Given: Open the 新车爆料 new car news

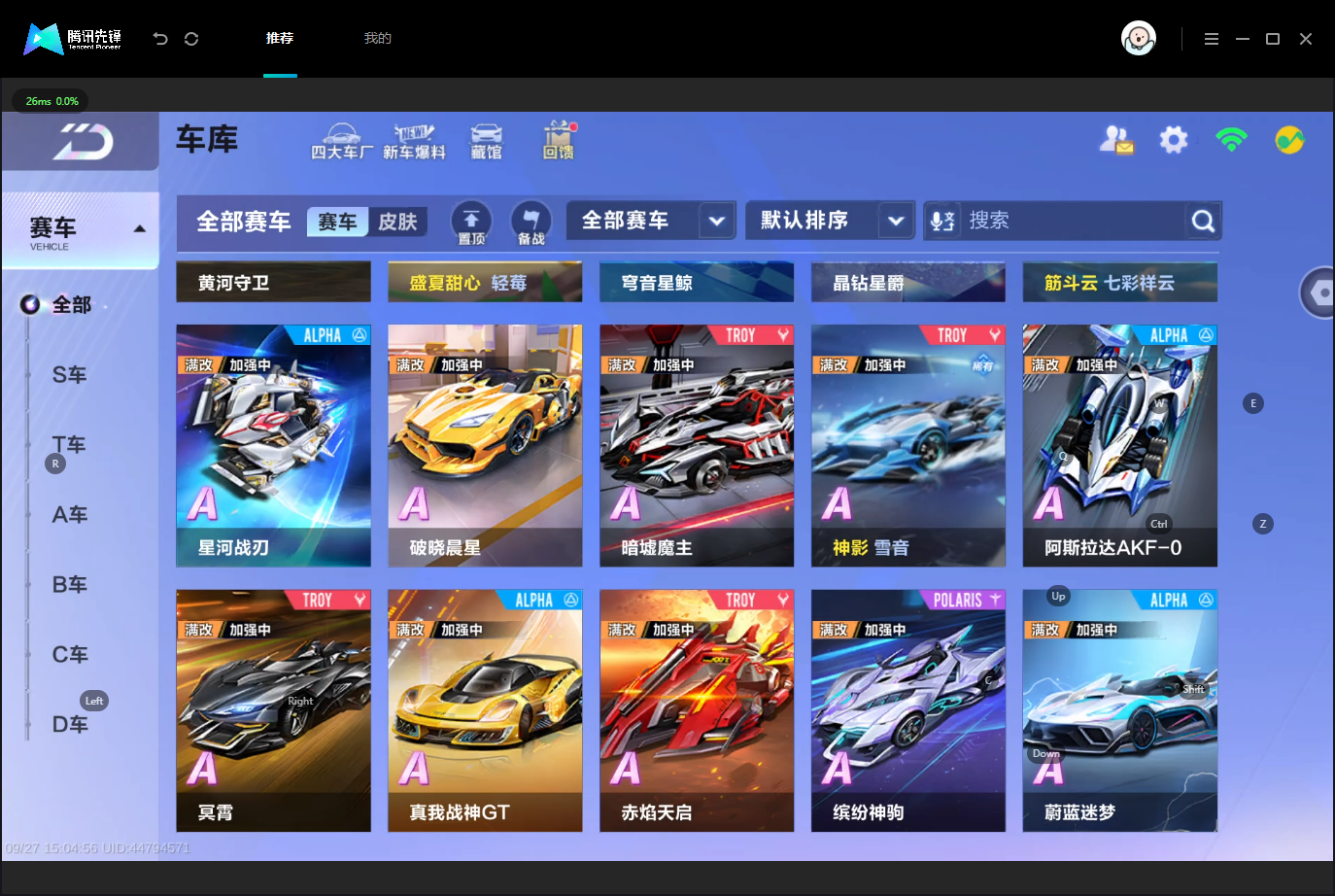Looking at the screenshot, I should pyautogui.click(x=414, y=142).
